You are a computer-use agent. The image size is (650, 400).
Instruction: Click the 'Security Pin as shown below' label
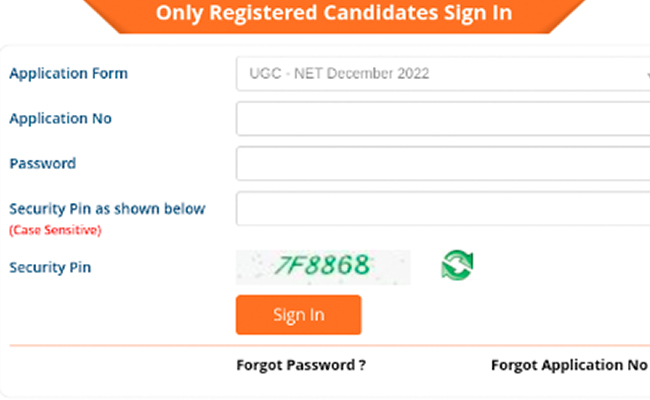click(107, 209)
